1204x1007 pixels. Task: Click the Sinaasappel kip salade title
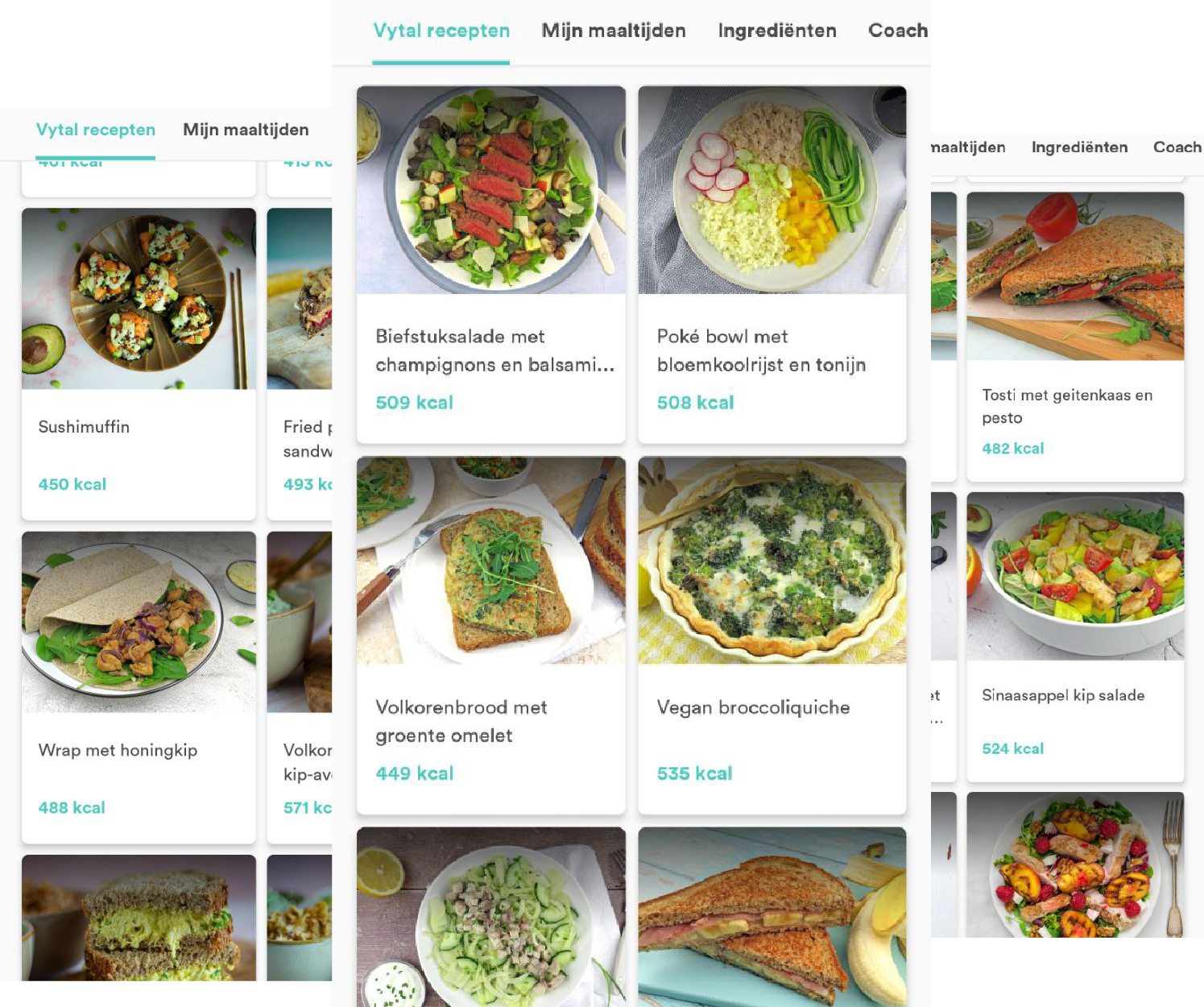1063,695
